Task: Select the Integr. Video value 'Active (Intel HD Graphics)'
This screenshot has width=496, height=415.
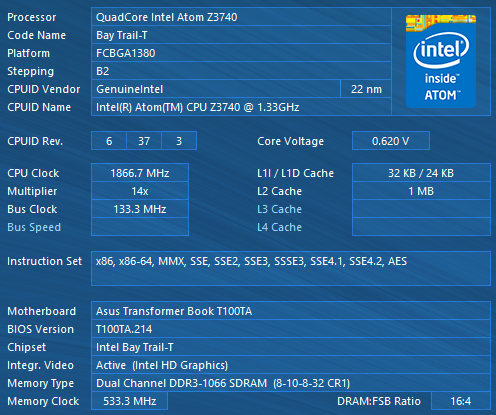Action: 291,365
